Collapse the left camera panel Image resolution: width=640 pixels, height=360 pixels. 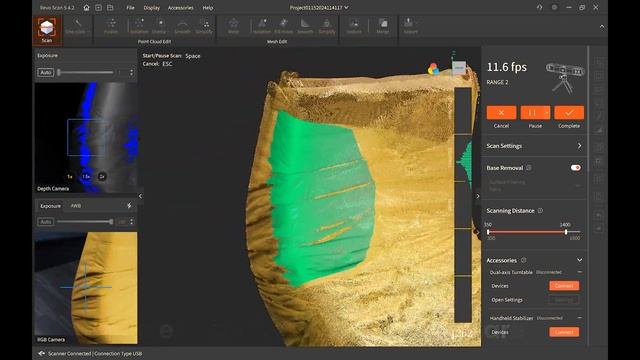pyautogui.click(x=140, y=196)
